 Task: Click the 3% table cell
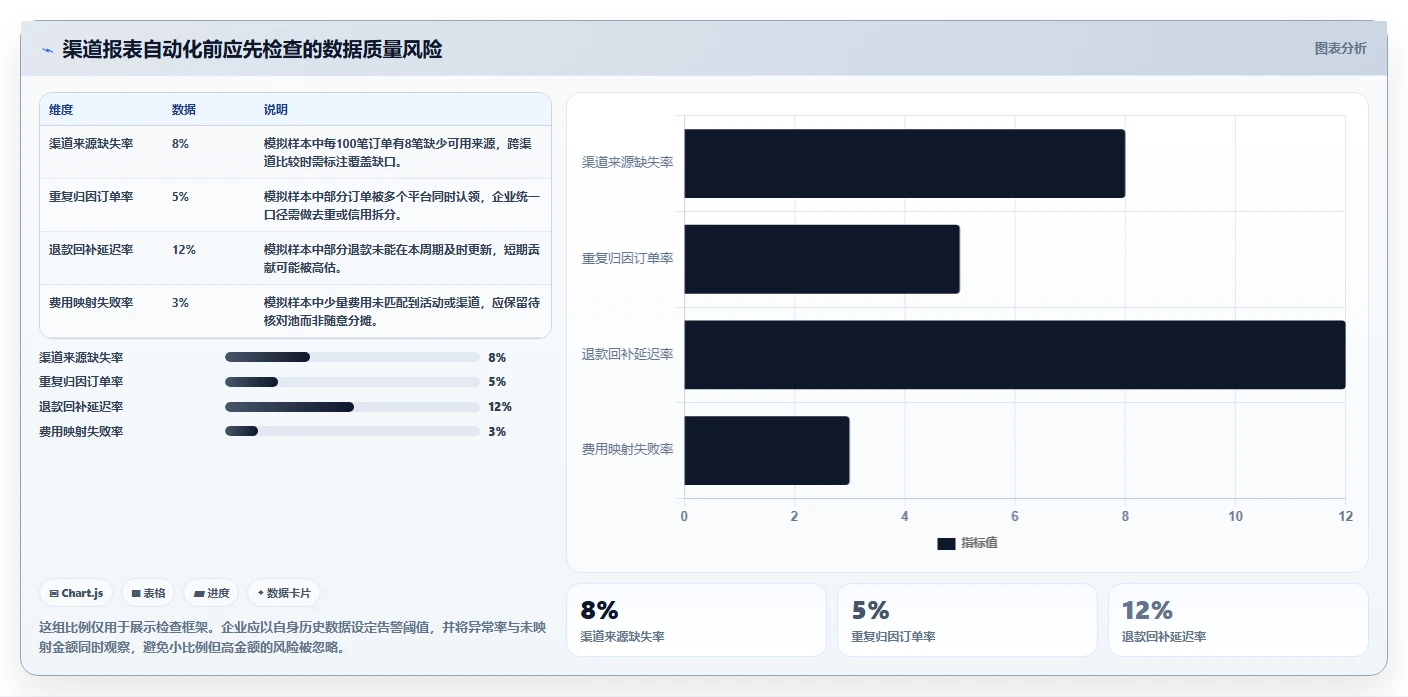(x=180, y=303)
